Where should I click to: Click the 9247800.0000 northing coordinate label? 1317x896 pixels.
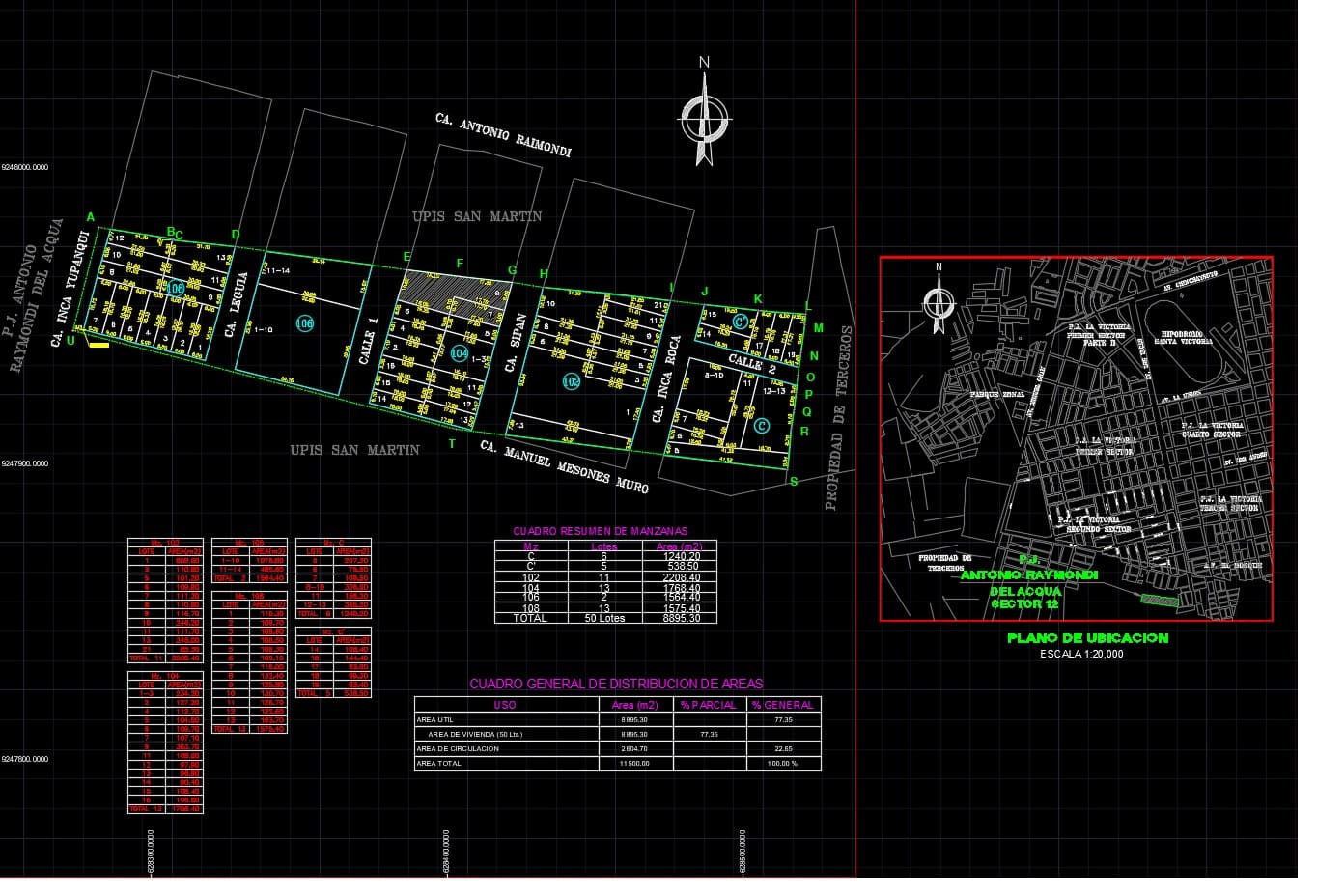click(x=25, y=759)
